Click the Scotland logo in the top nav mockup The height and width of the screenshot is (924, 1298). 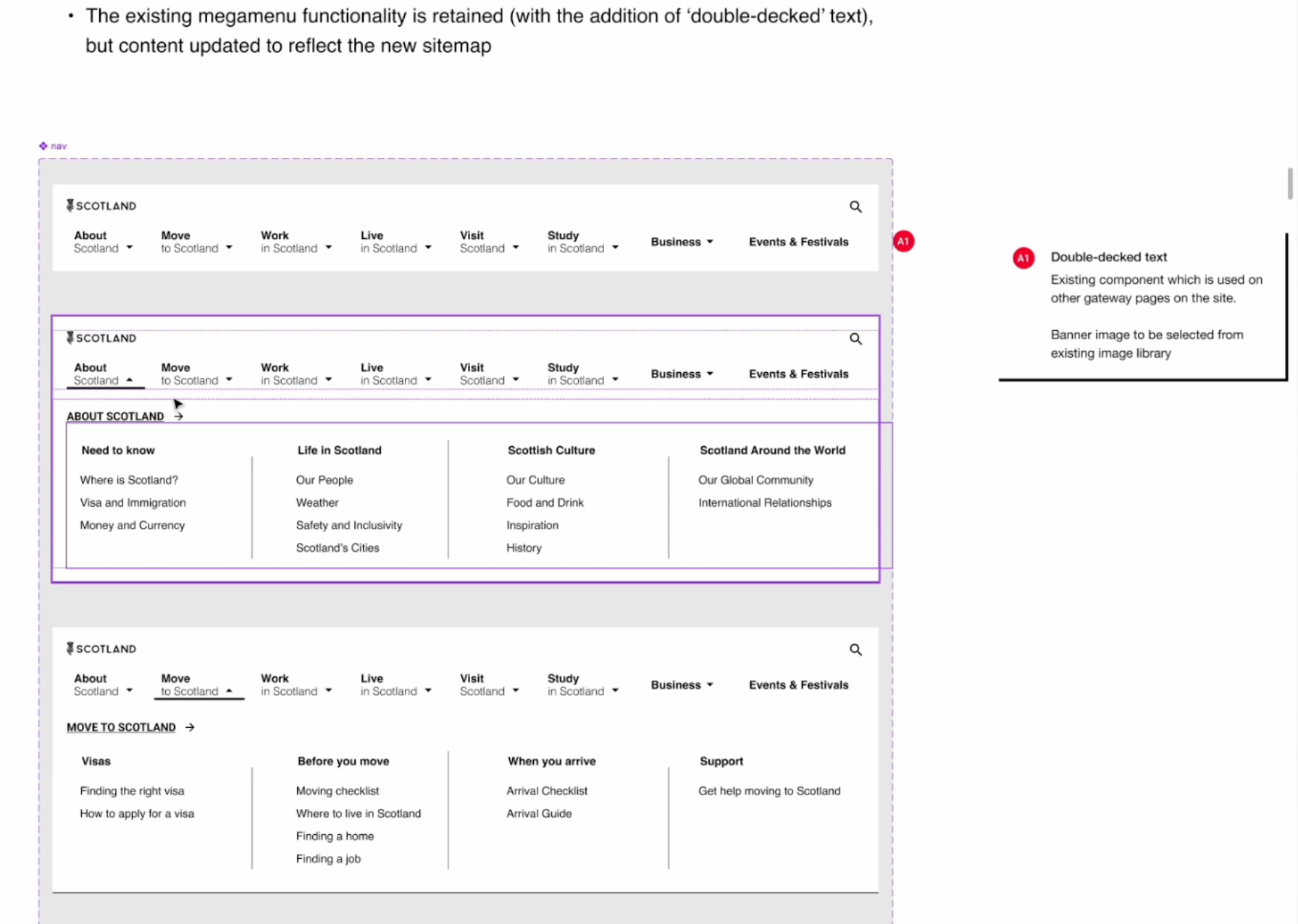101,206
